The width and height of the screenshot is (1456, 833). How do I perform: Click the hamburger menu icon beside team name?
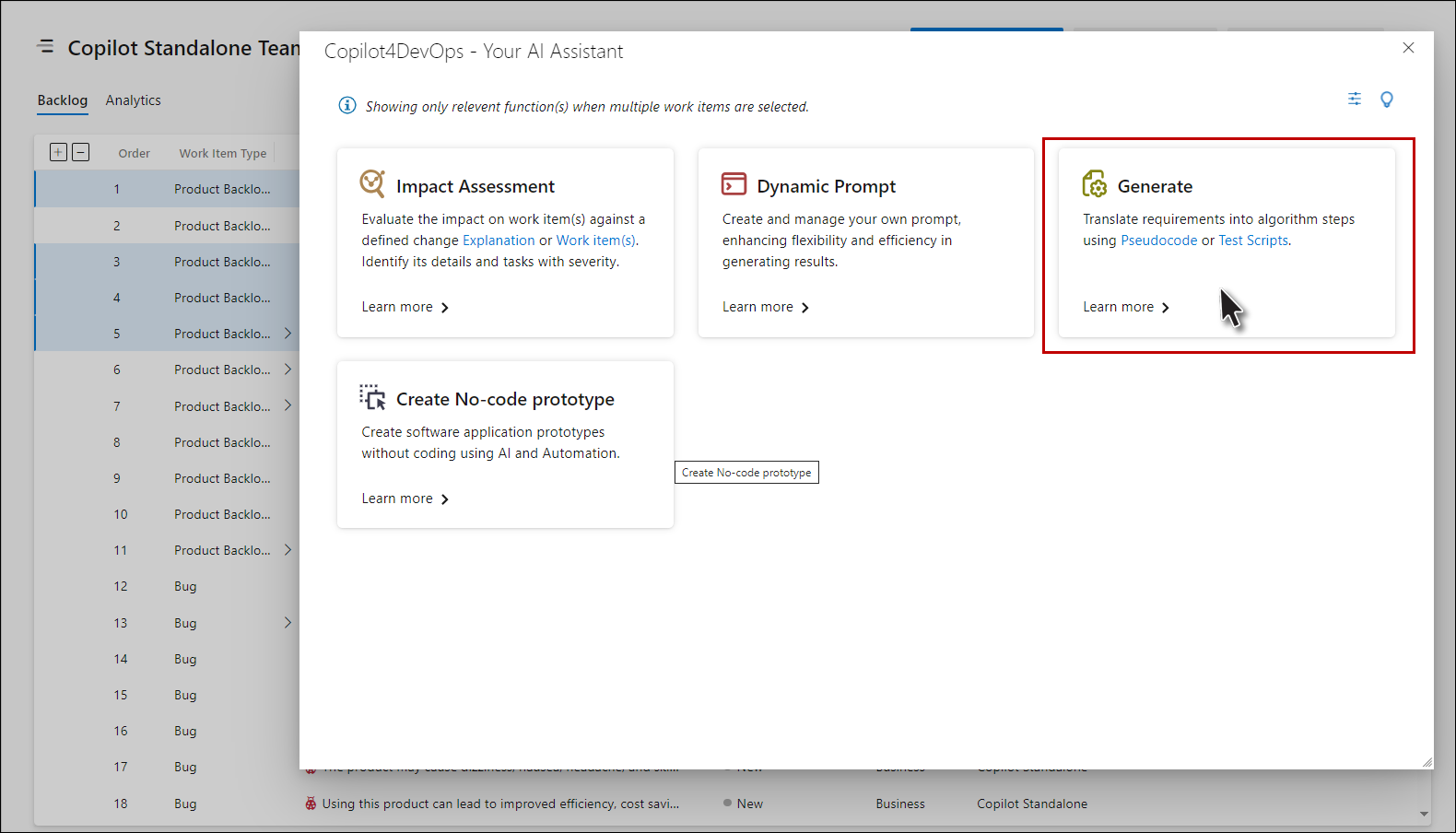tap(45, 46)
